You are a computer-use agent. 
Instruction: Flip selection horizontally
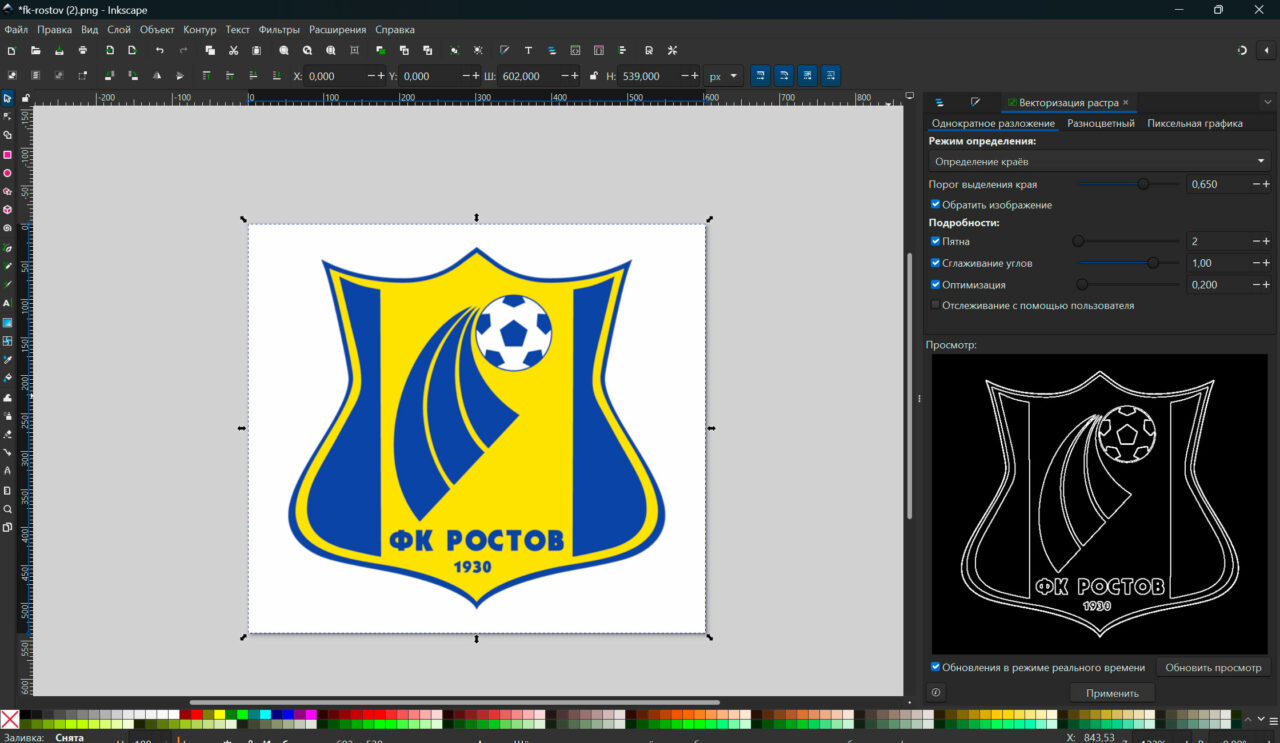pos(157,76)
